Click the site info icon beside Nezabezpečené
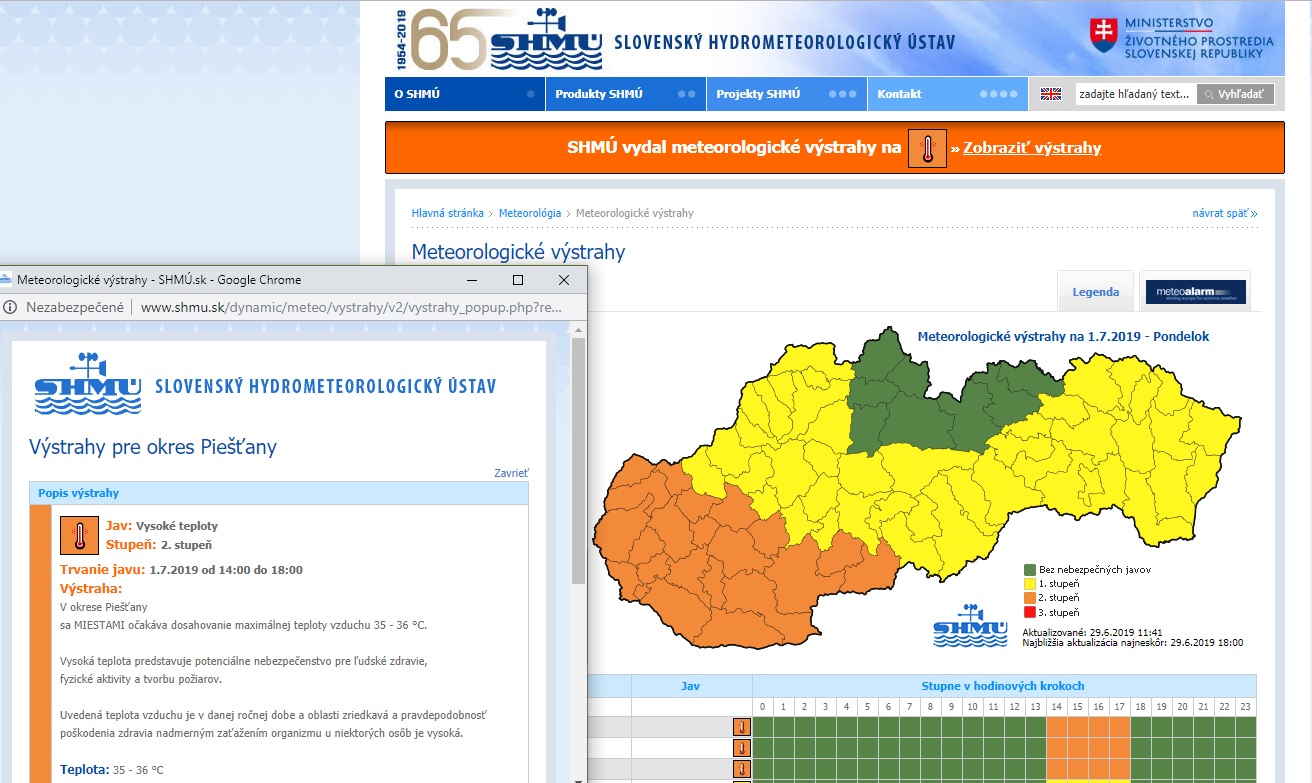The width and height of the screenshot is (1312, 783). point(10,307)
